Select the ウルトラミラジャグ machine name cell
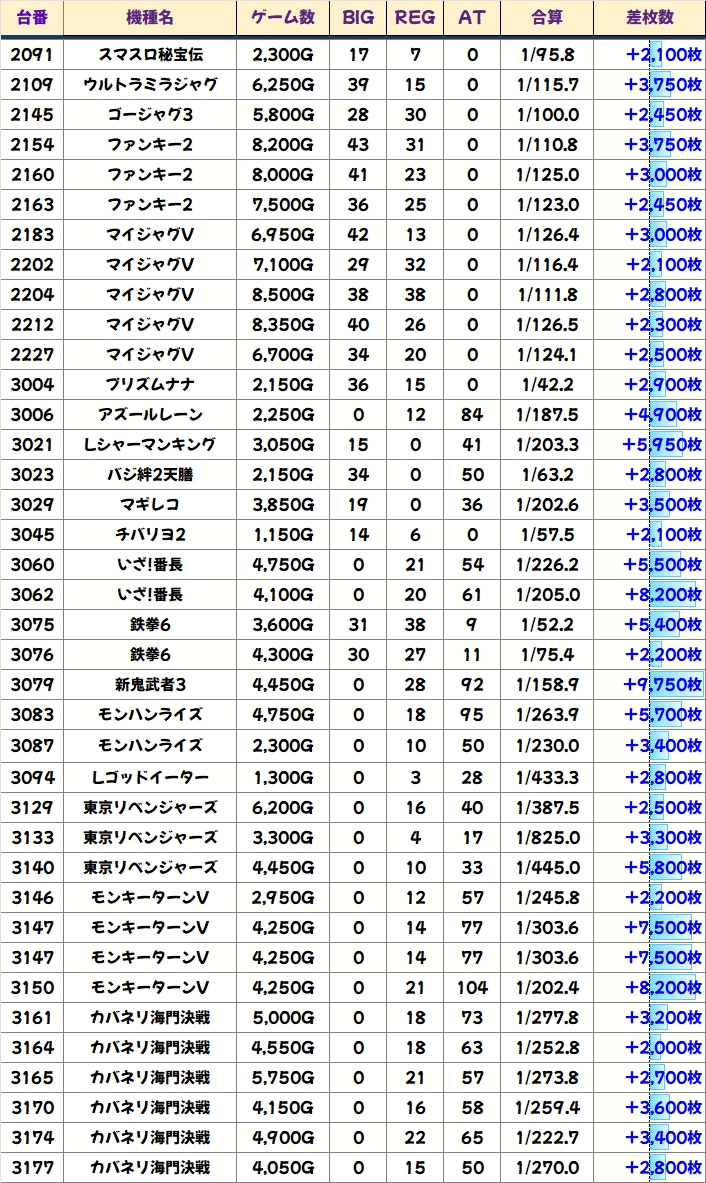706x1183 pixels. pos(150,85)
